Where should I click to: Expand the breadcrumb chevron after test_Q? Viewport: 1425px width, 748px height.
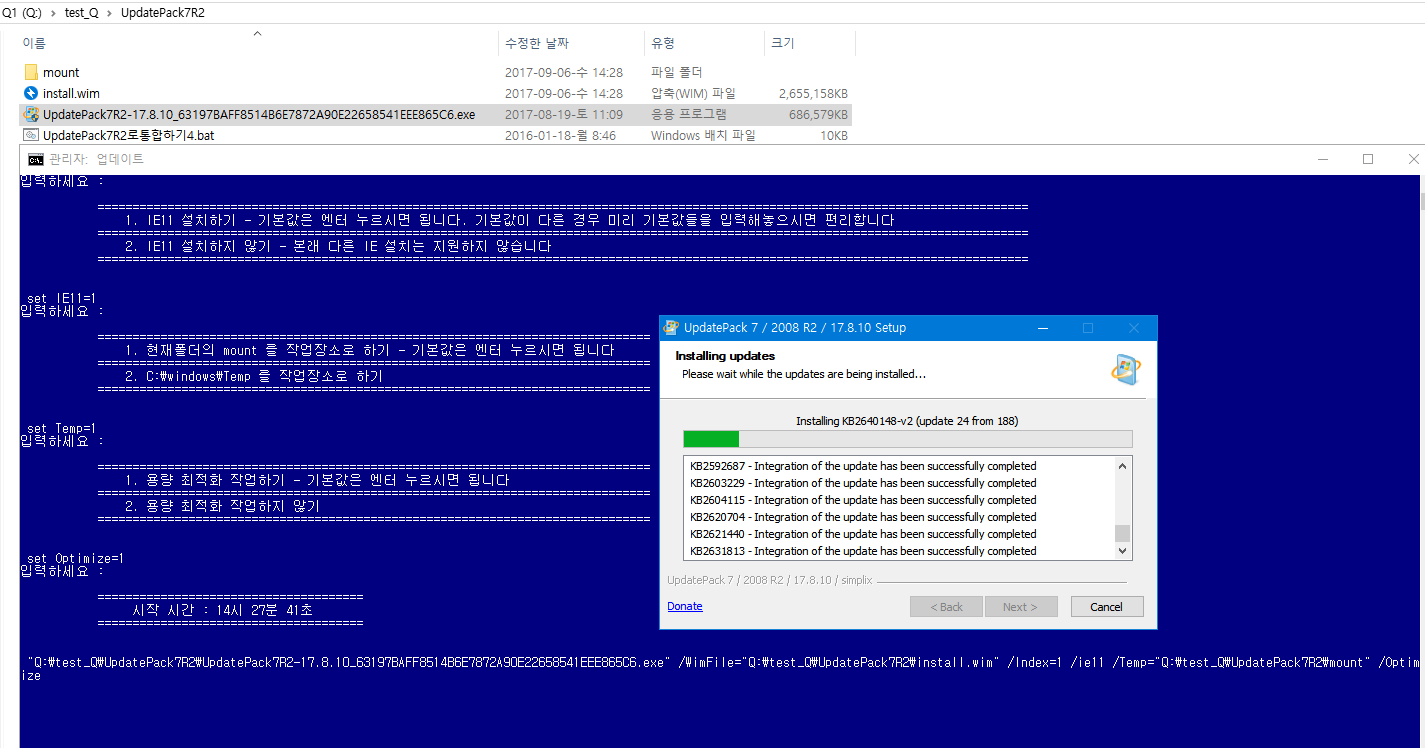click(110, 13)
